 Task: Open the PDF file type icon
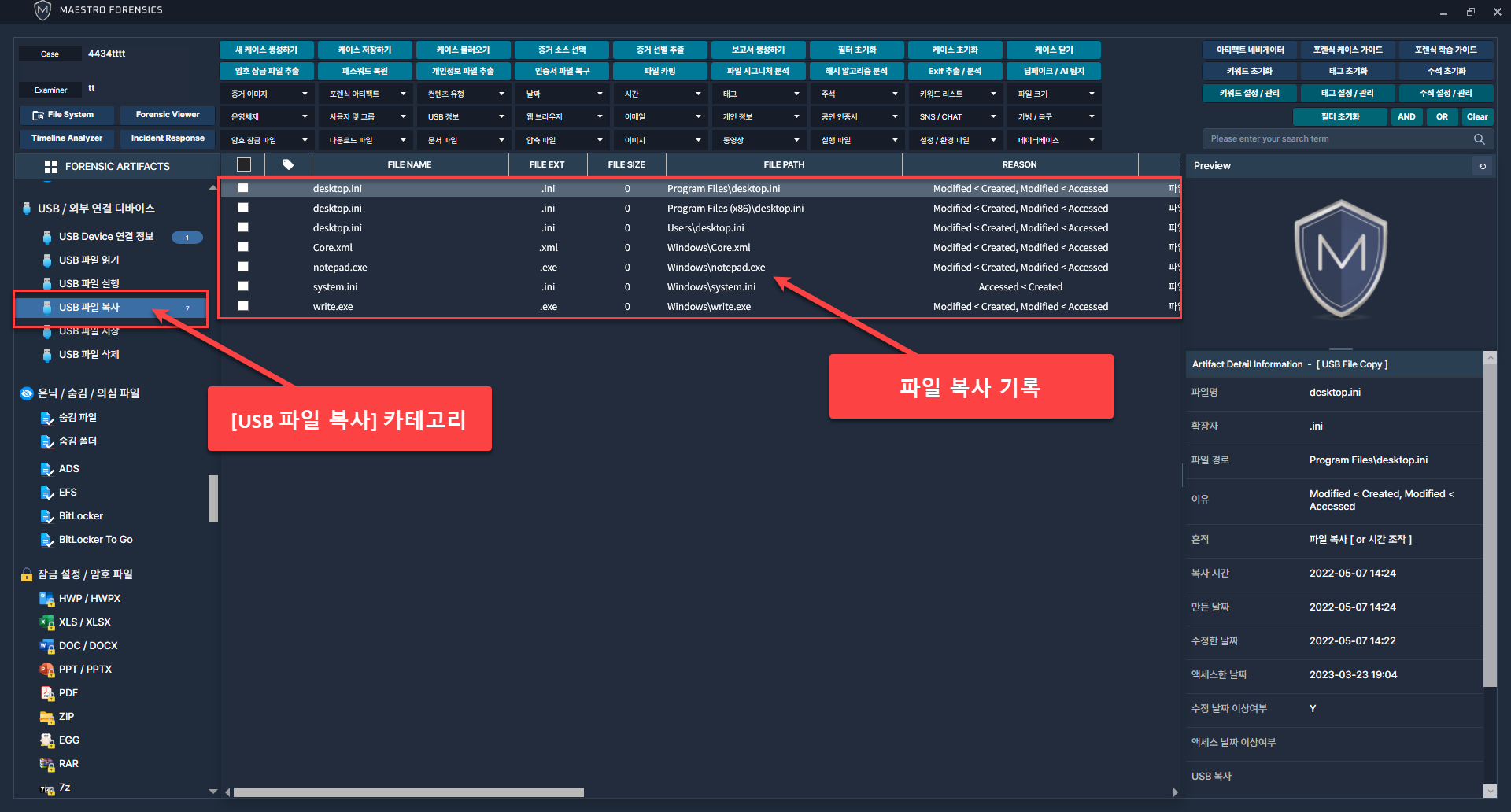coord(47,693)
